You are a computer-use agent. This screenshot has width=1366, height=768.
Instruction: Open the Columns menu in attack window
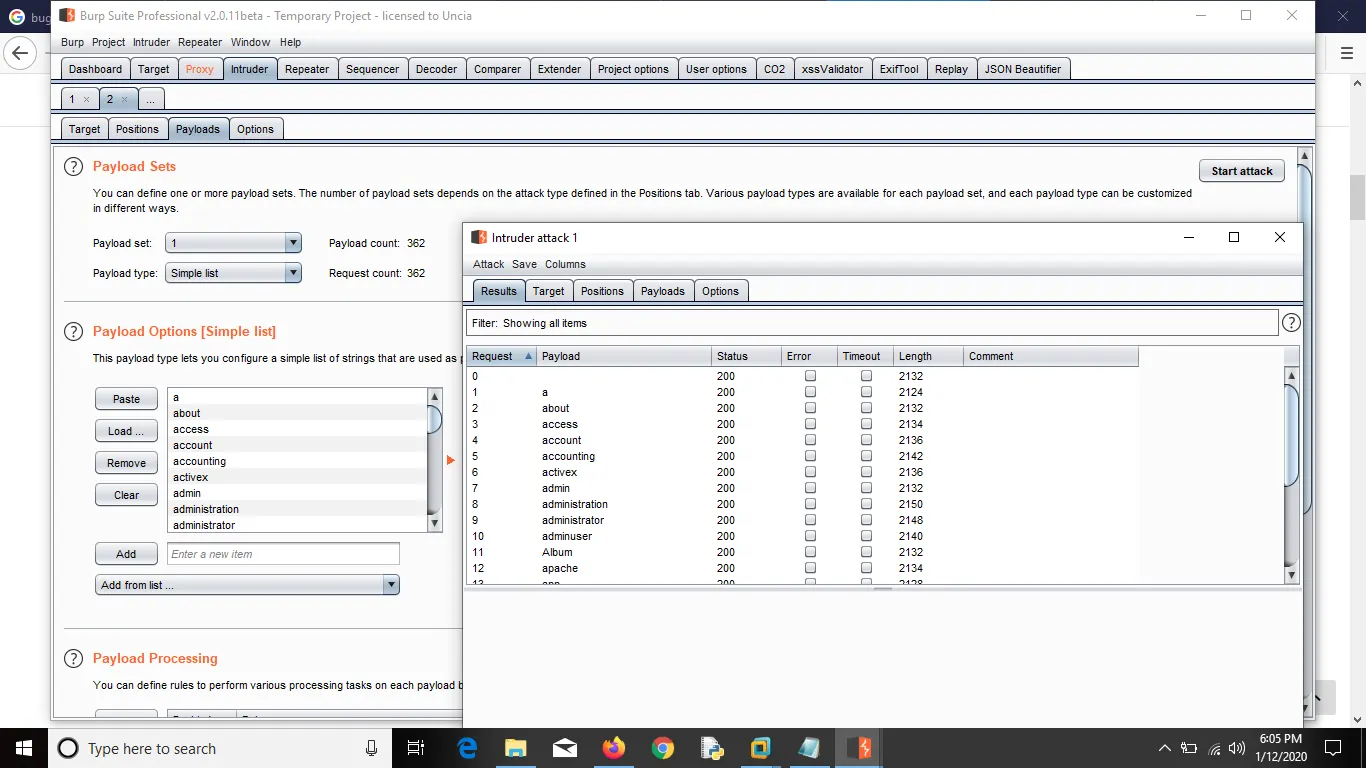pos(565,264)
